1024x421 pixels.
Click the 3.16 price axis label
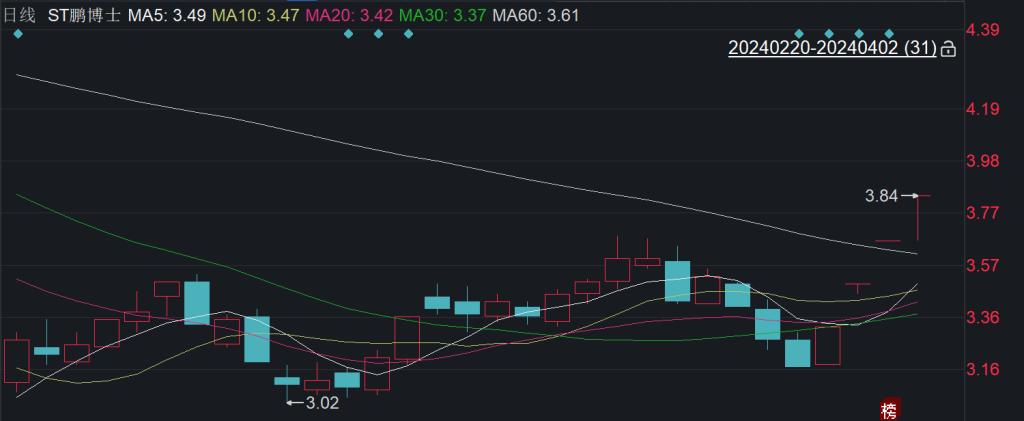point(983,369)
